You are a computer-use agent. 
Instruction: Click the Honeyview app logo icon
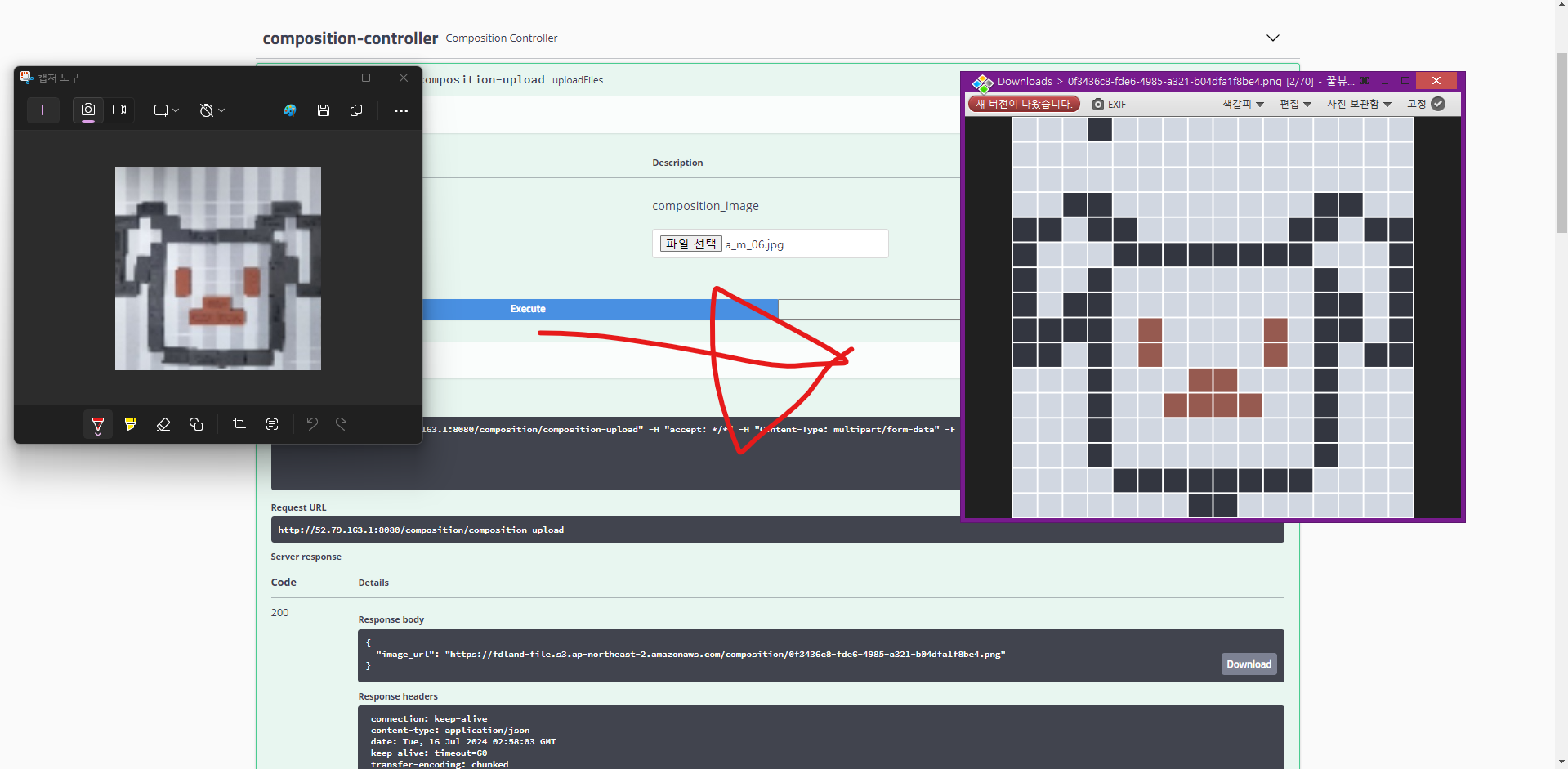coord(982,82)
